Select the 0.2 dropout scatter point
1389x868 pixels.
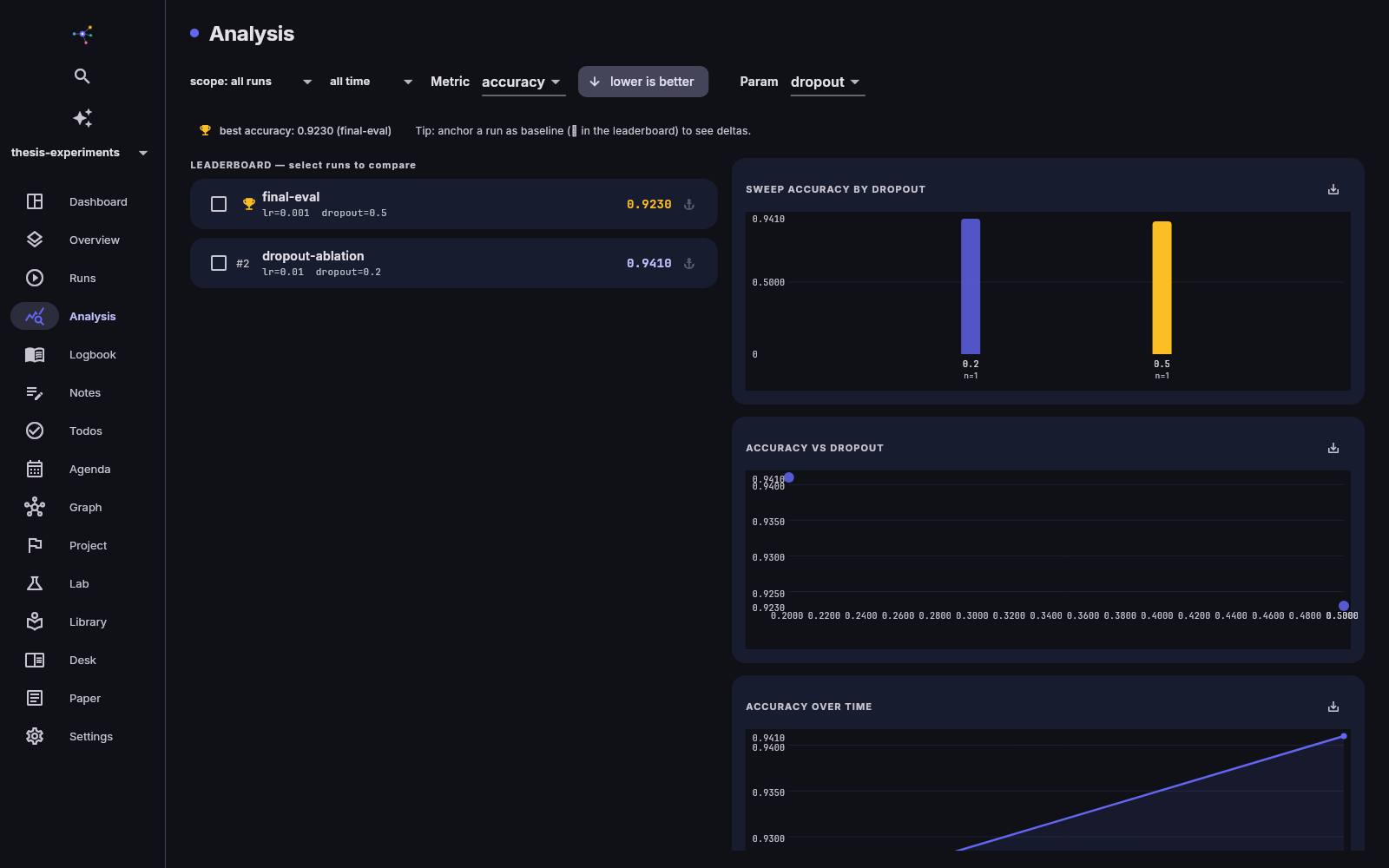point(789,477)
